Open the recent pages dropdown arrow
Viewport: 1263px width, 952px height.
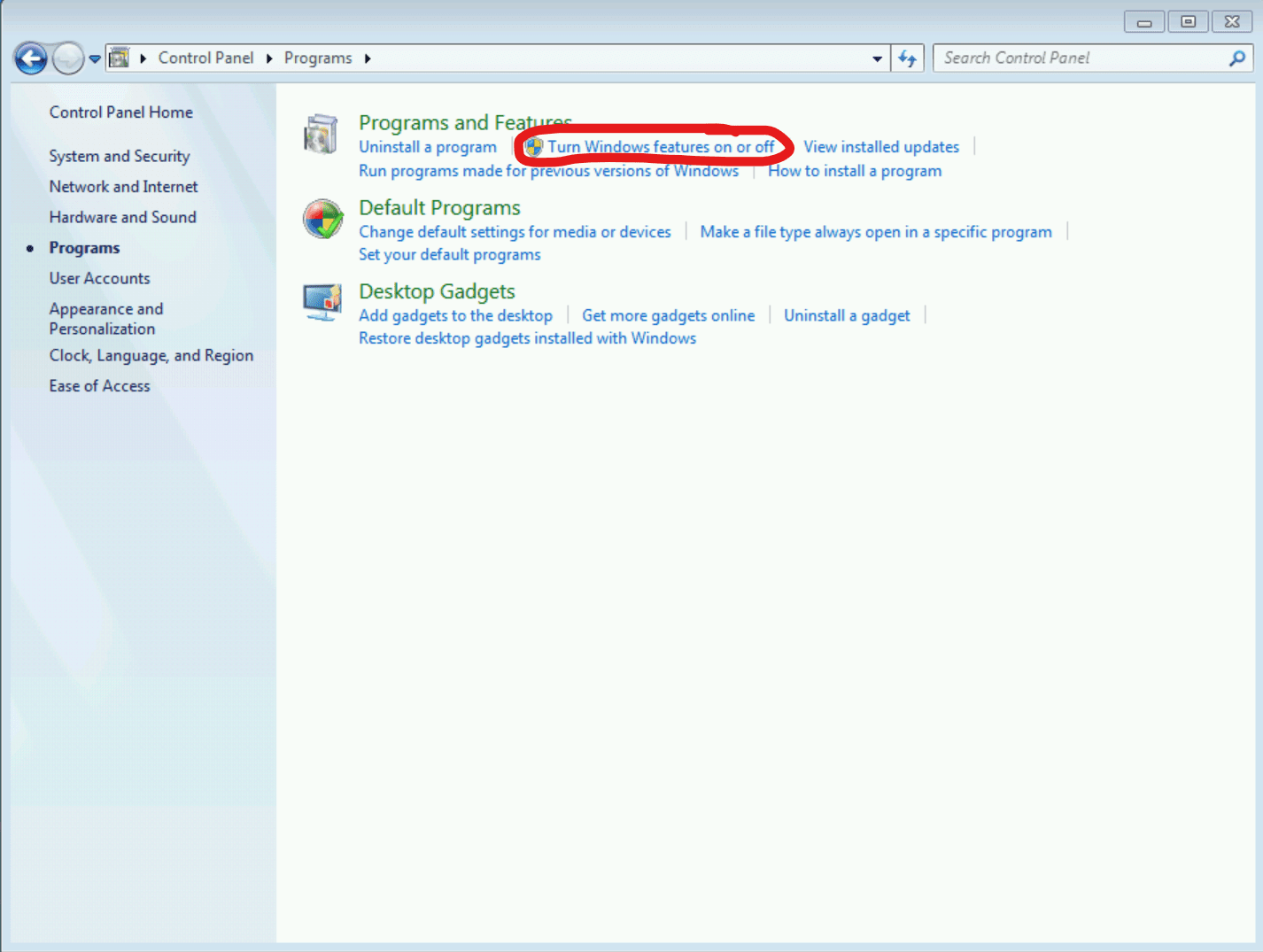[95, 59]
